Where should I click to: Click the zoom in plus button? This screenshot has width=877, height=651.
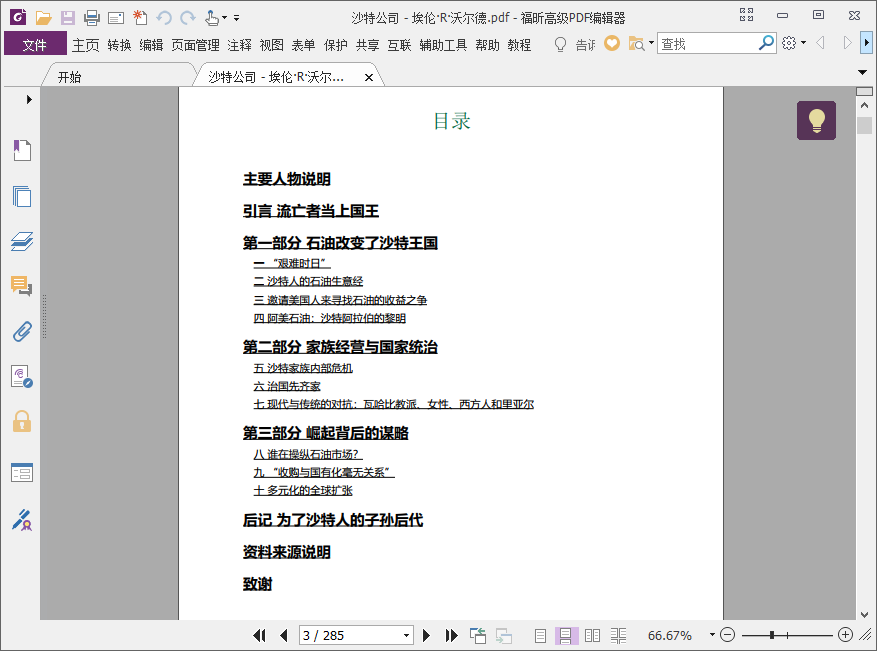[845, 635]
